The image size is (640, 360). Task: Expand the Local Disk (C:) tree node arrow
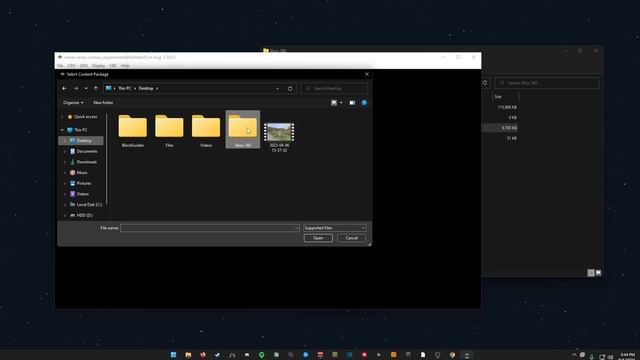coord(65,204)
